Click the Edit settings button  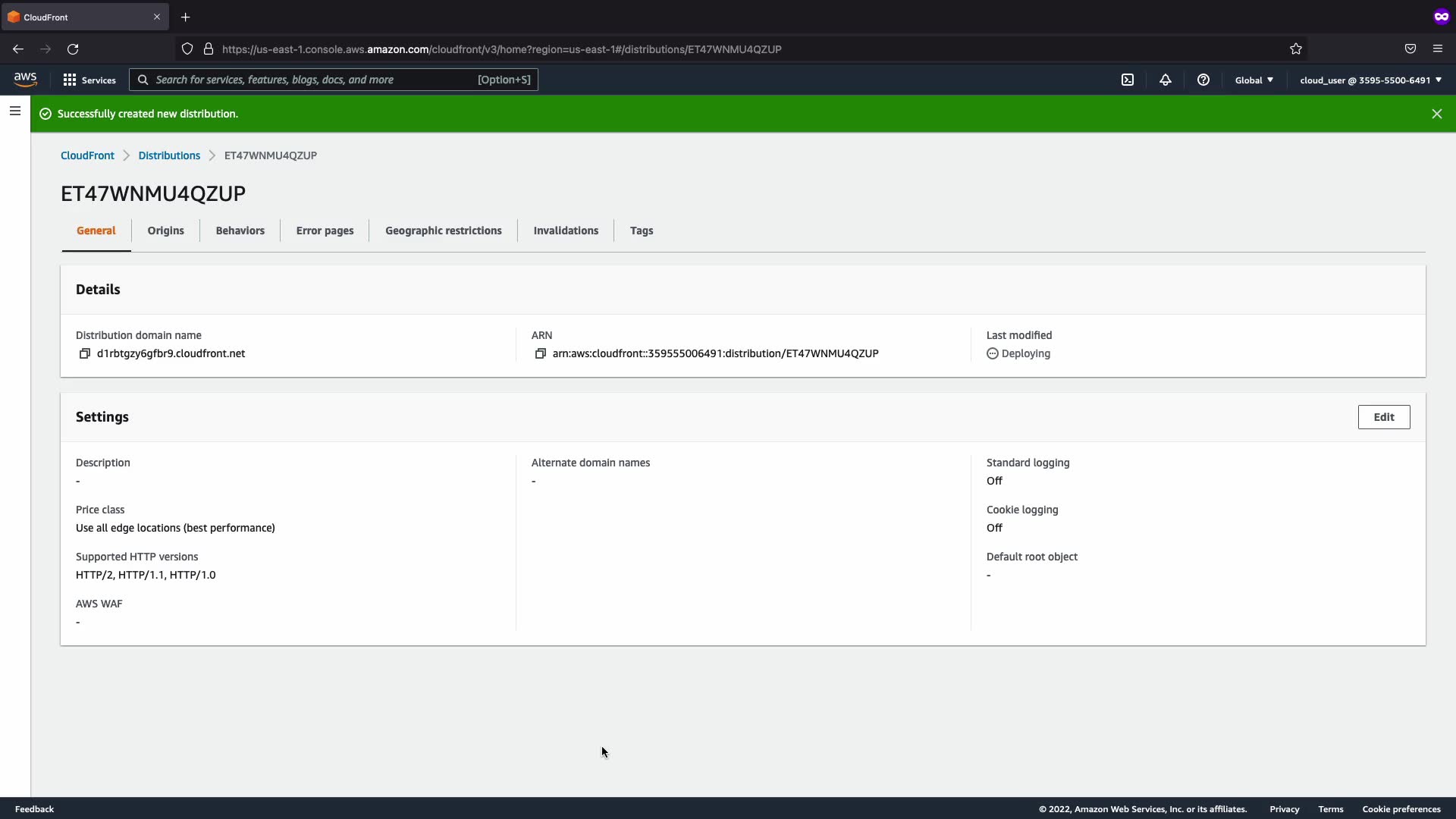(1383, 417)
